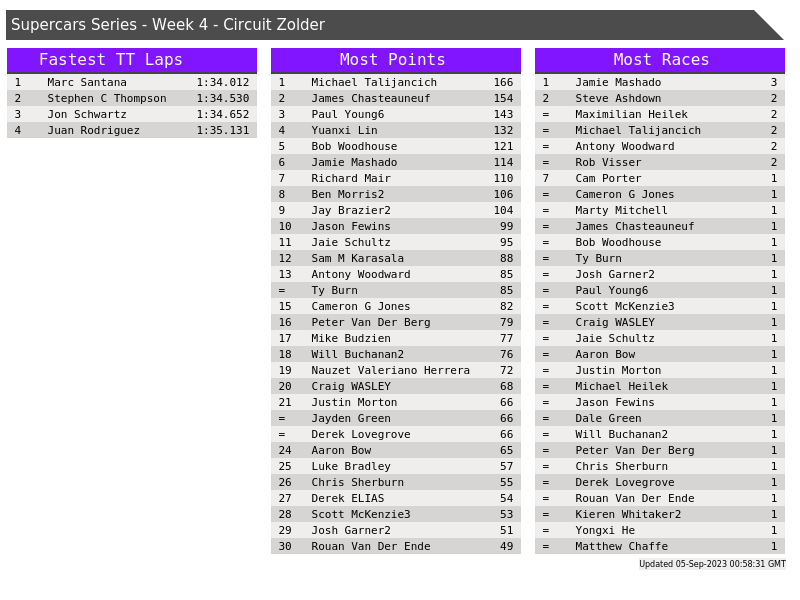This screenshot has height=600, width=800.
Task: Click the Updated timestamp text
Action: [712, 564]
